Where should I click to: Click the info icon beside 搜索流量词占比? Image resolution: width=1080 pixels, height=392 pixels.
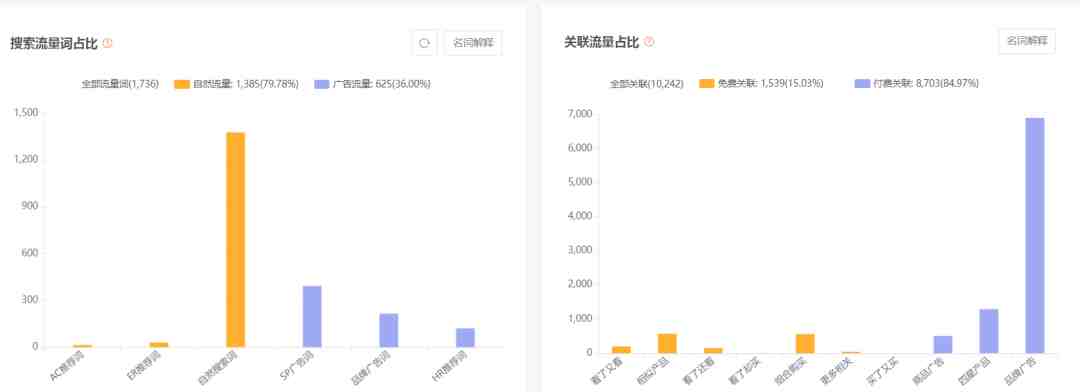click(107, 43)
